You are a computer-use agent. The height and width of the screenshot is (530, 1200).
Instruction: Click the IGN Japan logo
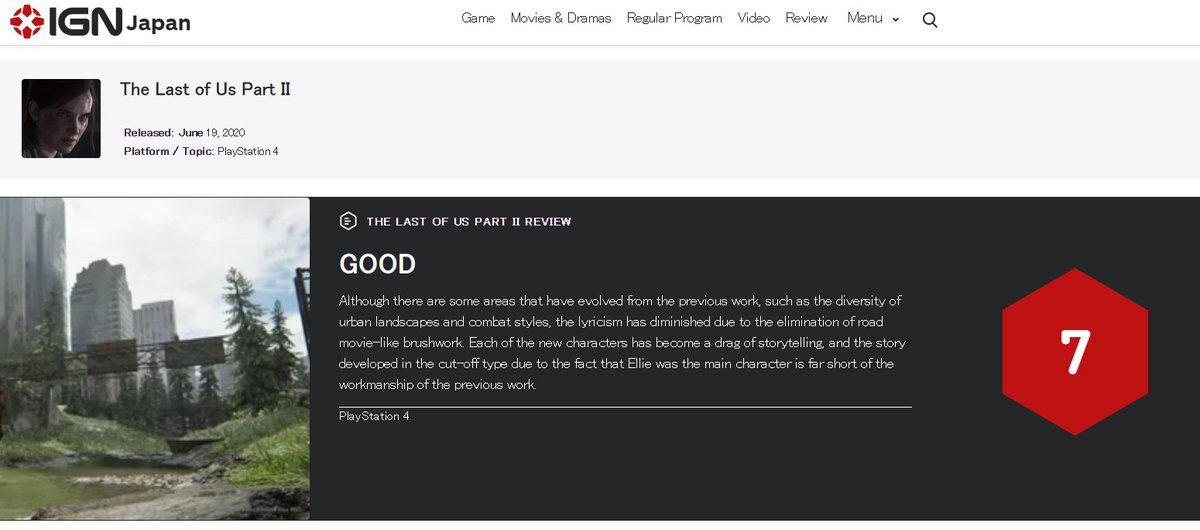100,21
